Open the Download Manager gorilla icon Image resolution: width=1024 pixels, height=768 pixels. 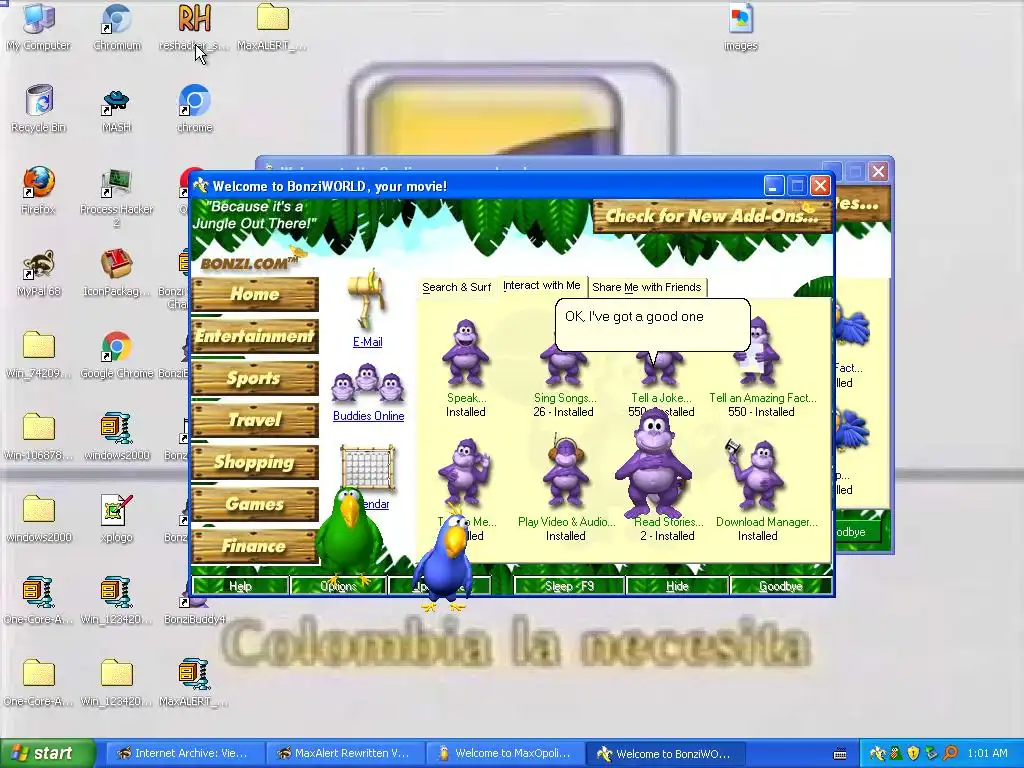click(x=756, y=475)
